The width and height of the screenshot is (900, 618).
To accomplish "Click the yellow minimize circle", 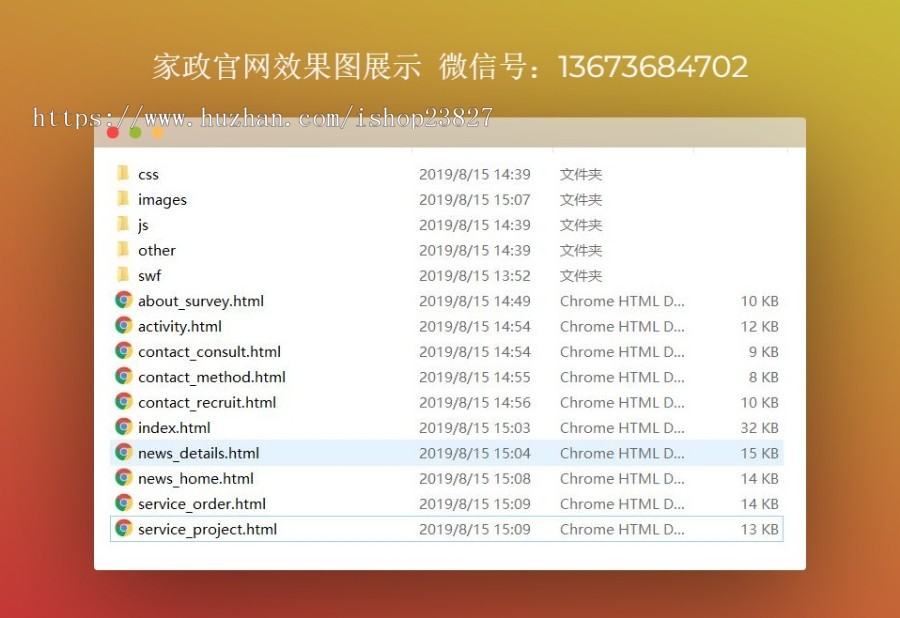I will coord(156,131).
